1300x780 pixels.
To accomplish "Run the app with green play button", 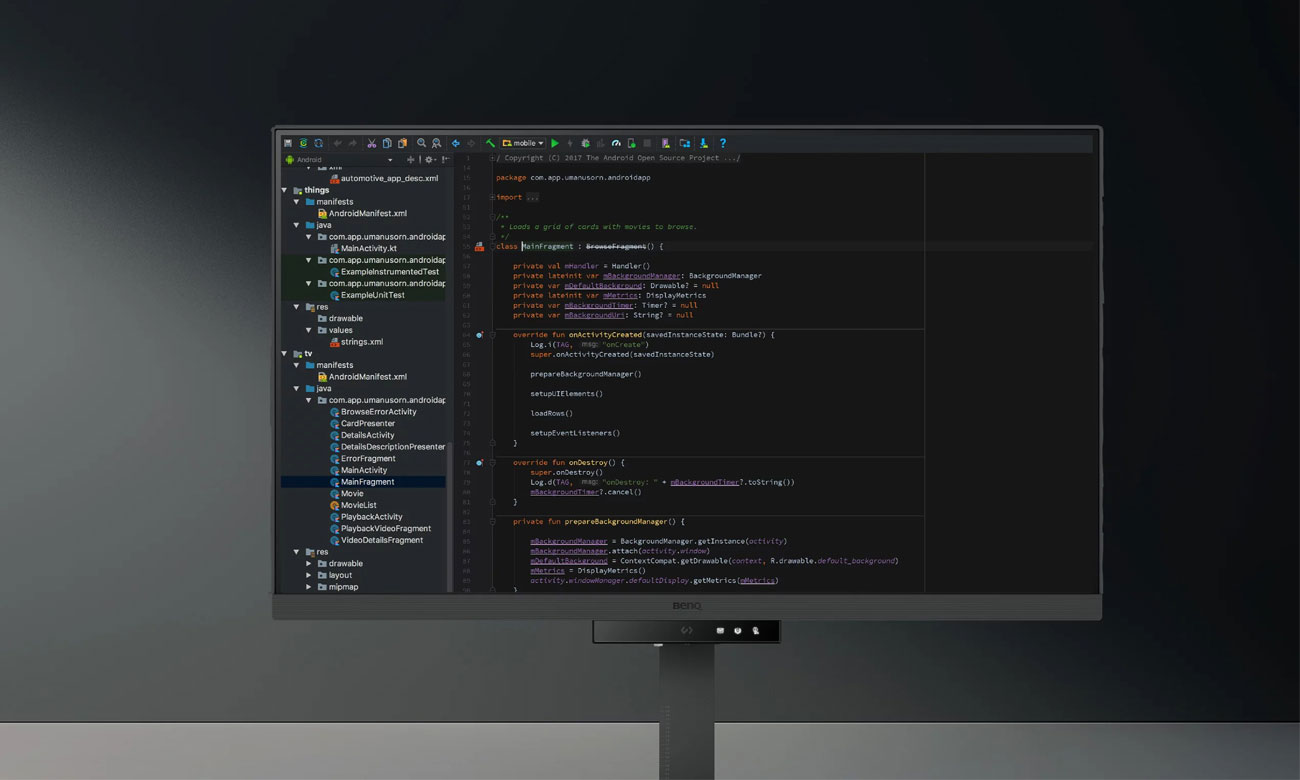I will pos(555,143).
